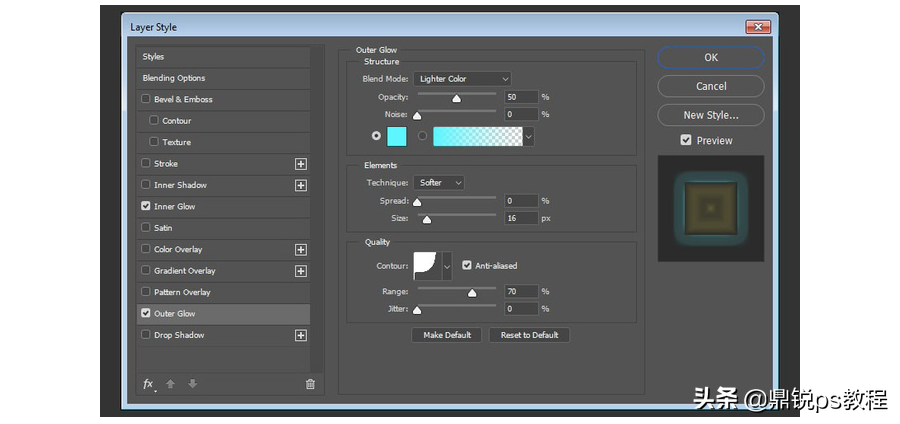This screenshot has width=900, height=424.
Task: Add another Drop Shadow with plus icon
Action: 301,335
